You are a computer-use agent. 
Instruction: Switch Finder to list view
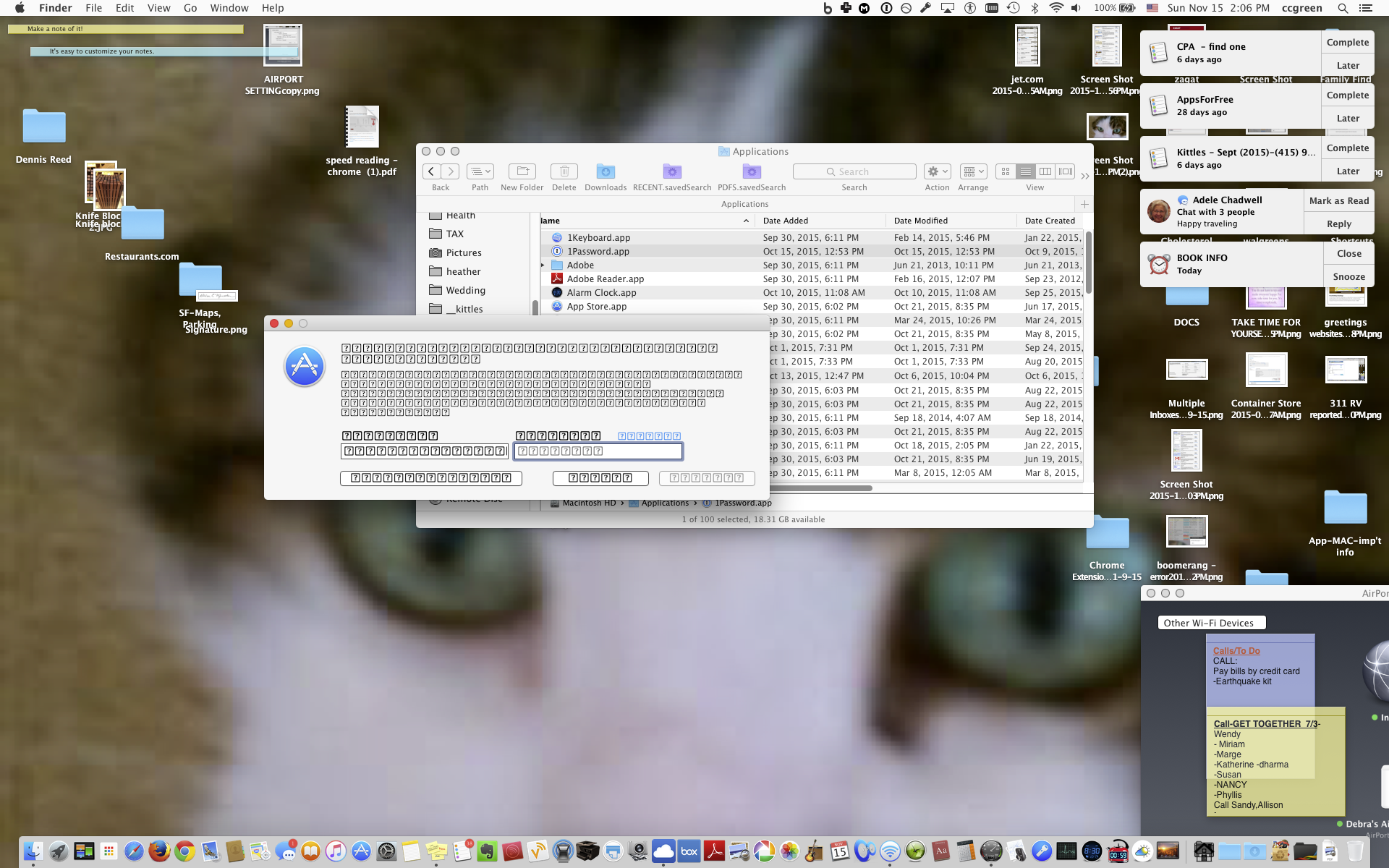[1026, 171]
